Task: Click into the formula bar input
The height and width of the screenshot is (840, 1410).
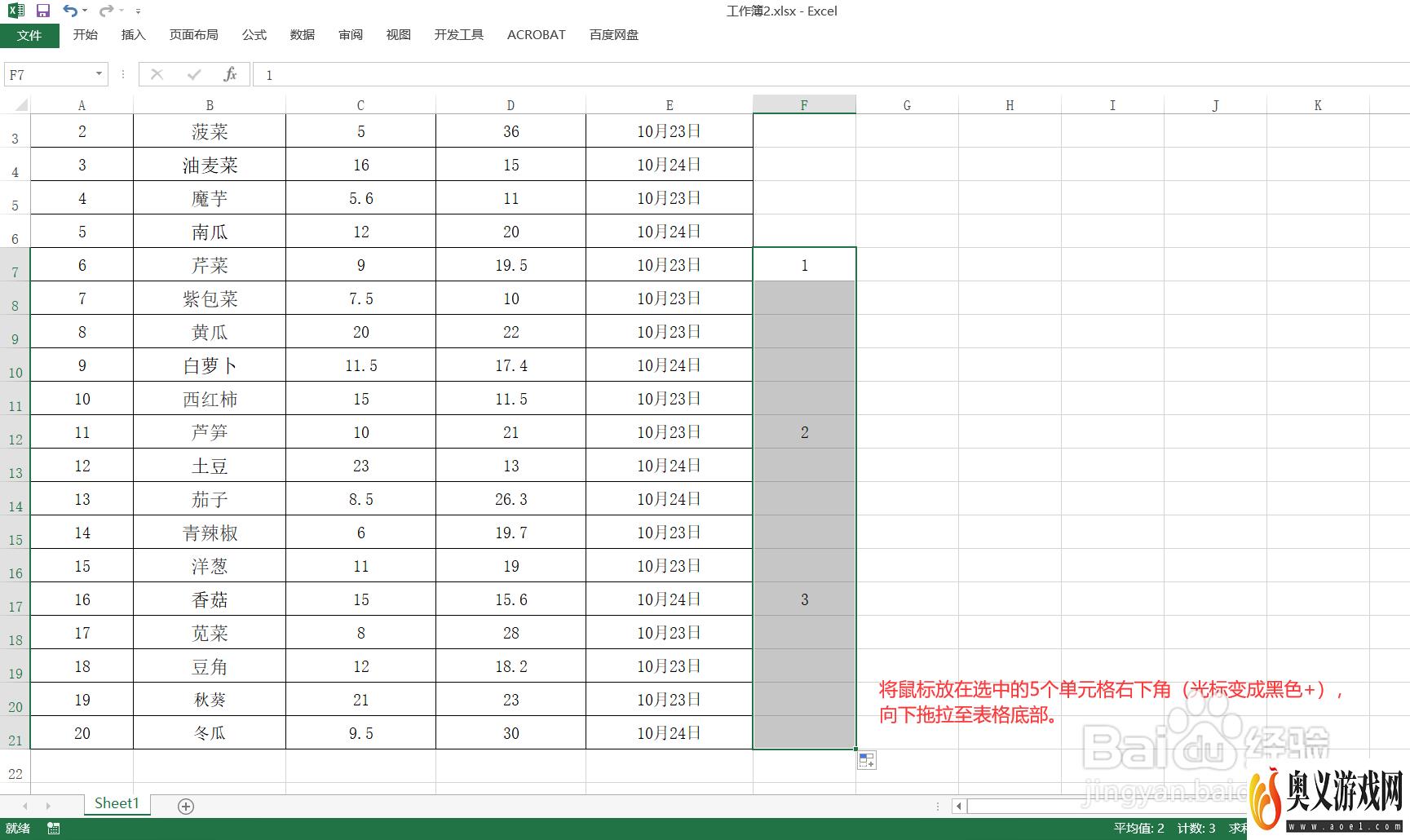Action: coord(831,74)
